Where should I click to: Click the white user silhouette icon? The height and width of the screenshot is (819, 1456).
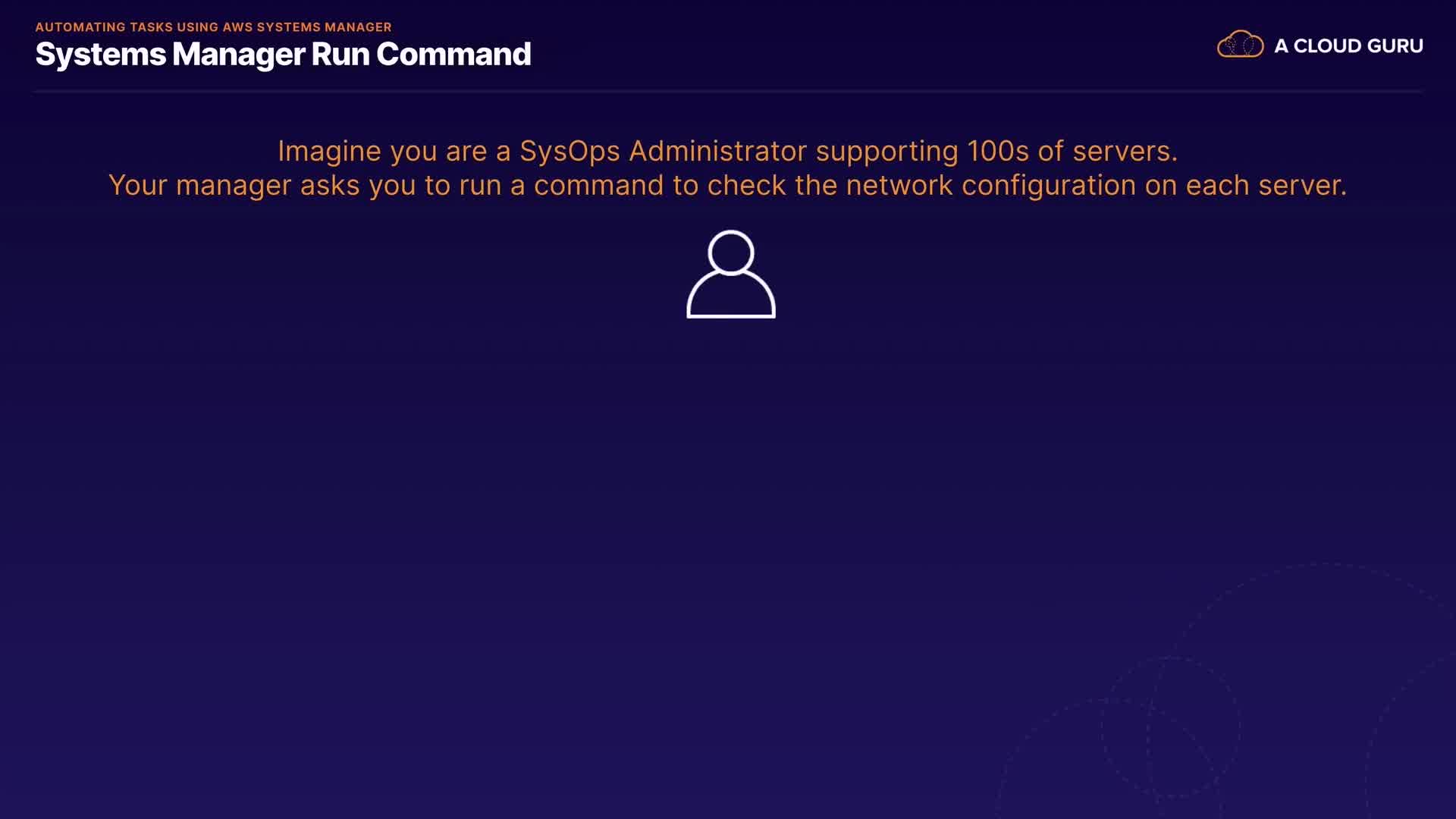(x=730, y=275)
